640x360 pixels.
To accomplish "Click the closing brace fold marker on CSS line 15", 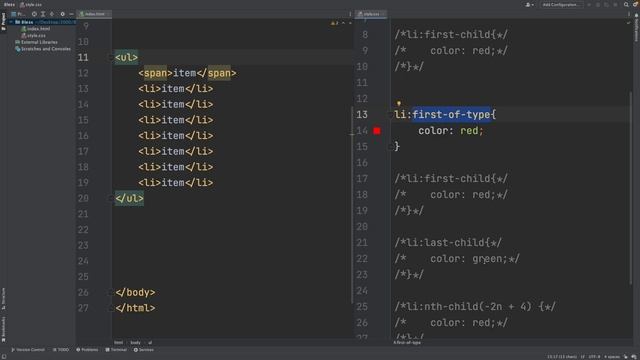I will [x=391, y=147].
